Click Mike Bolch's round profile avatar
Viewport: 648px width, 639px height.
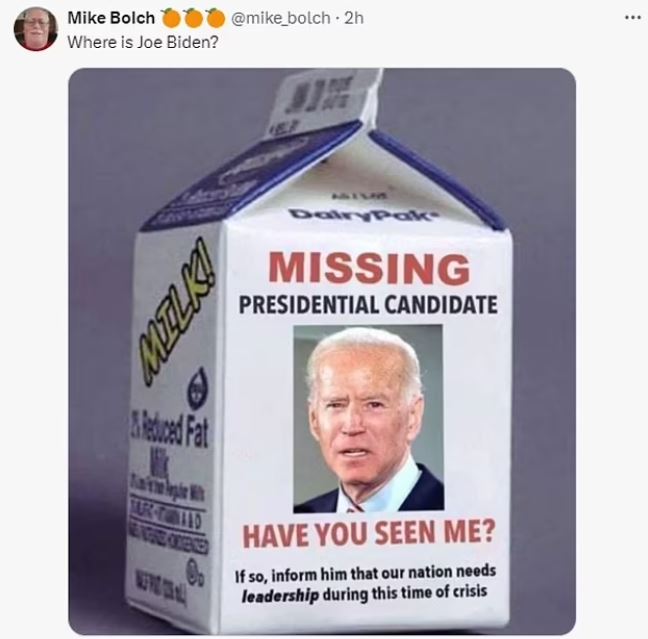tap(36, 29)
